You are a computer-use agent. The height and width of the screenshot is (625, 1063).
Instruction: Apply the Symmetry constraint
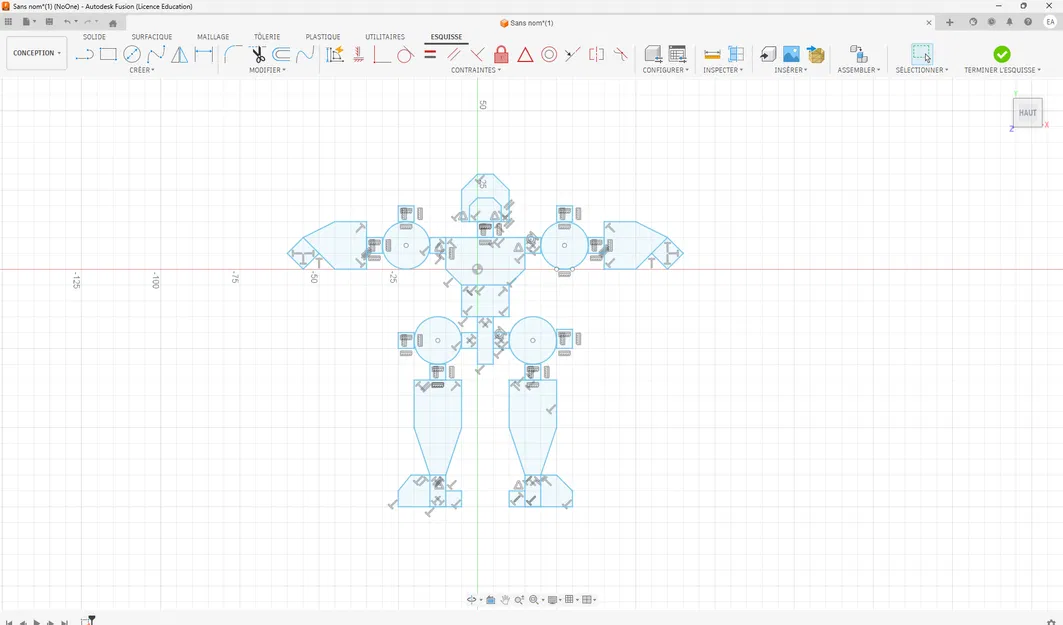click(597, 54)
